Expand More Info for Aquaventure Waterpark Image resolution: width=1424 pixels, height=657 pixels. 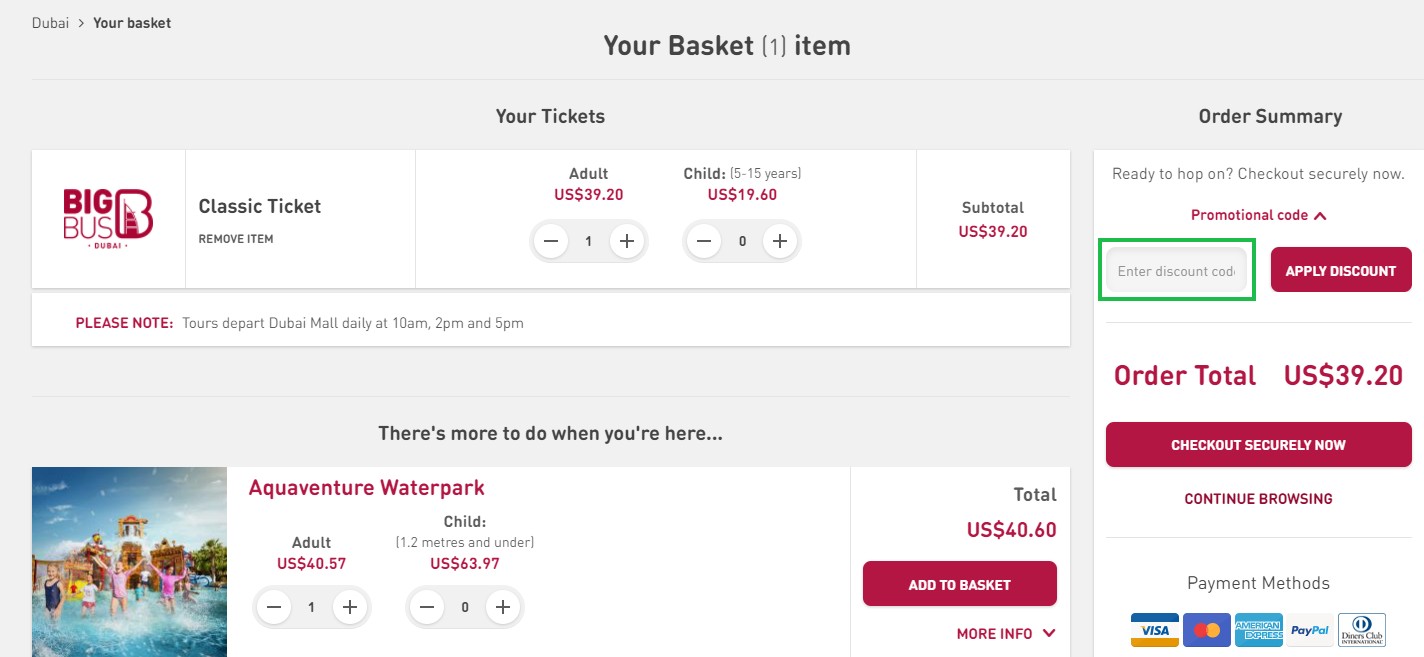point(1006,633)
